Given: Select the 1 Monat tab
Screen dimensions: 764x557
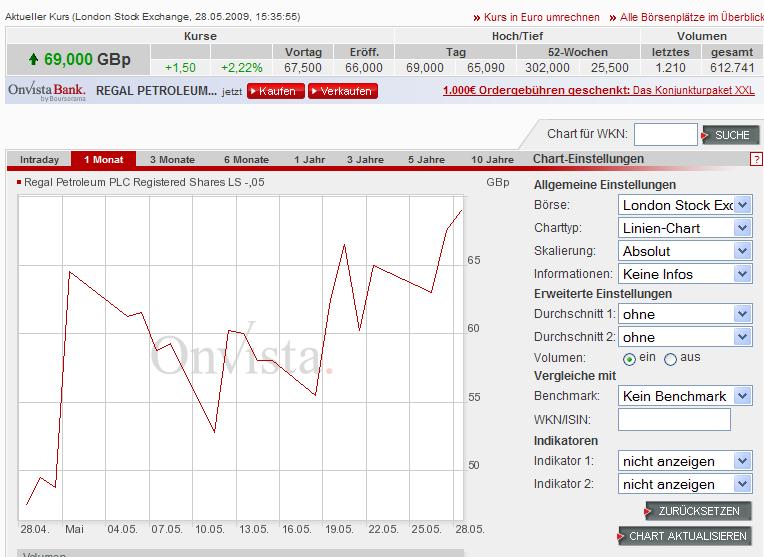Looking at the screenshot, I should point(103,159).
